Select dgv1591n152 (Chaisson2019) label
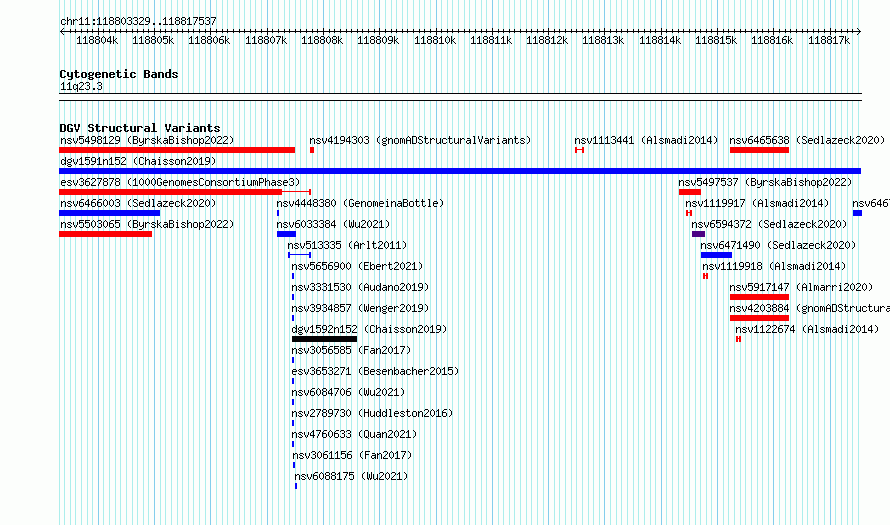Image resolution: width=890 pixels, height=525 pixels. pos(138,161)
